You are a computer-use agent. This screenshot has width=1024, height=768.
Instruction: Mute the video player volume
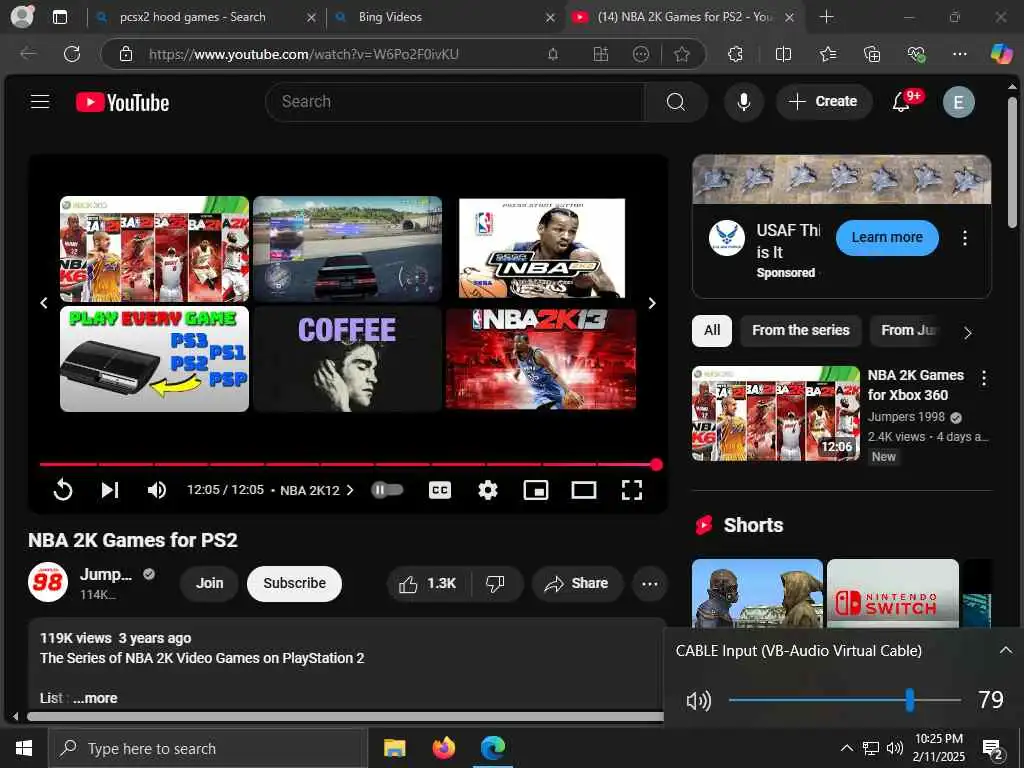[x=157, y=490]
